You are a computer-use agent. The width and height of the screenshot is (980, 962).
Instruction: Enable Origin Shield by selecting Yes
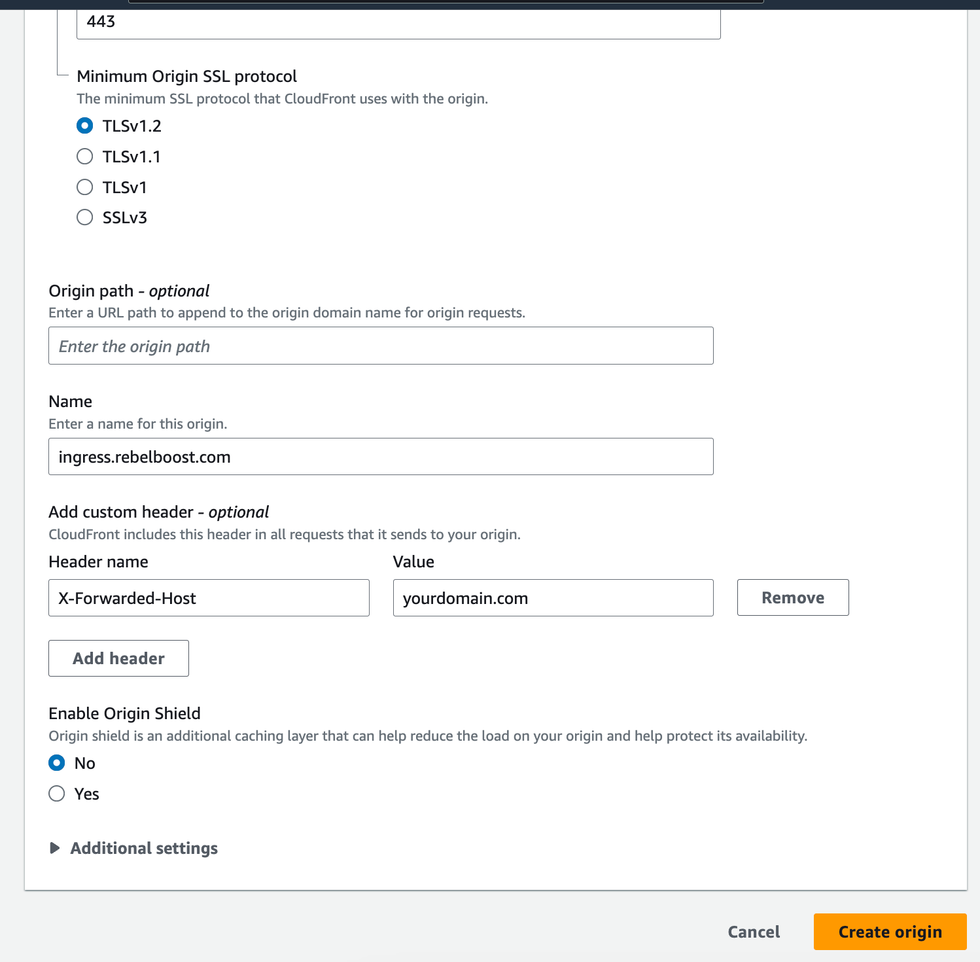[57, 794]
